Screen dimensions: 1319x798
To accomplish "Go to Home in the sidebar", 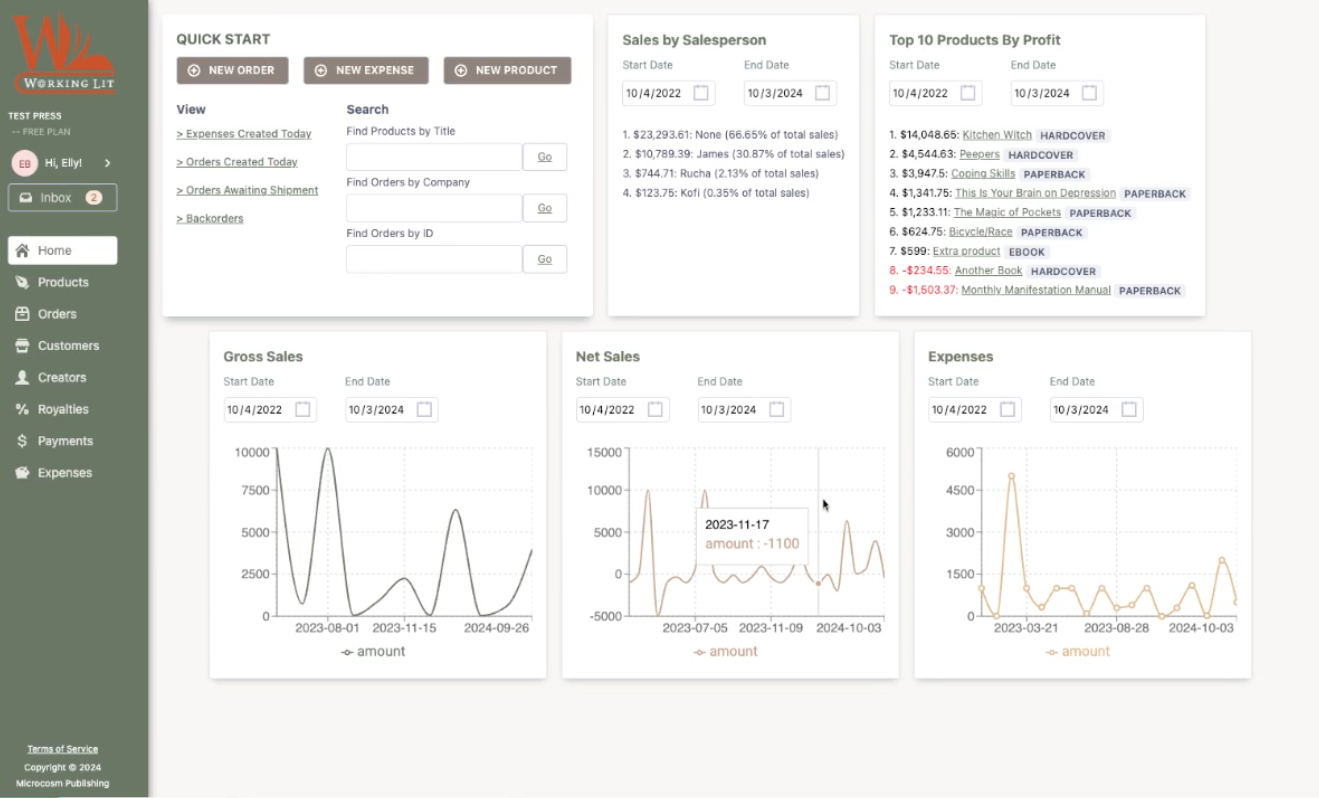I will point(62,251).
